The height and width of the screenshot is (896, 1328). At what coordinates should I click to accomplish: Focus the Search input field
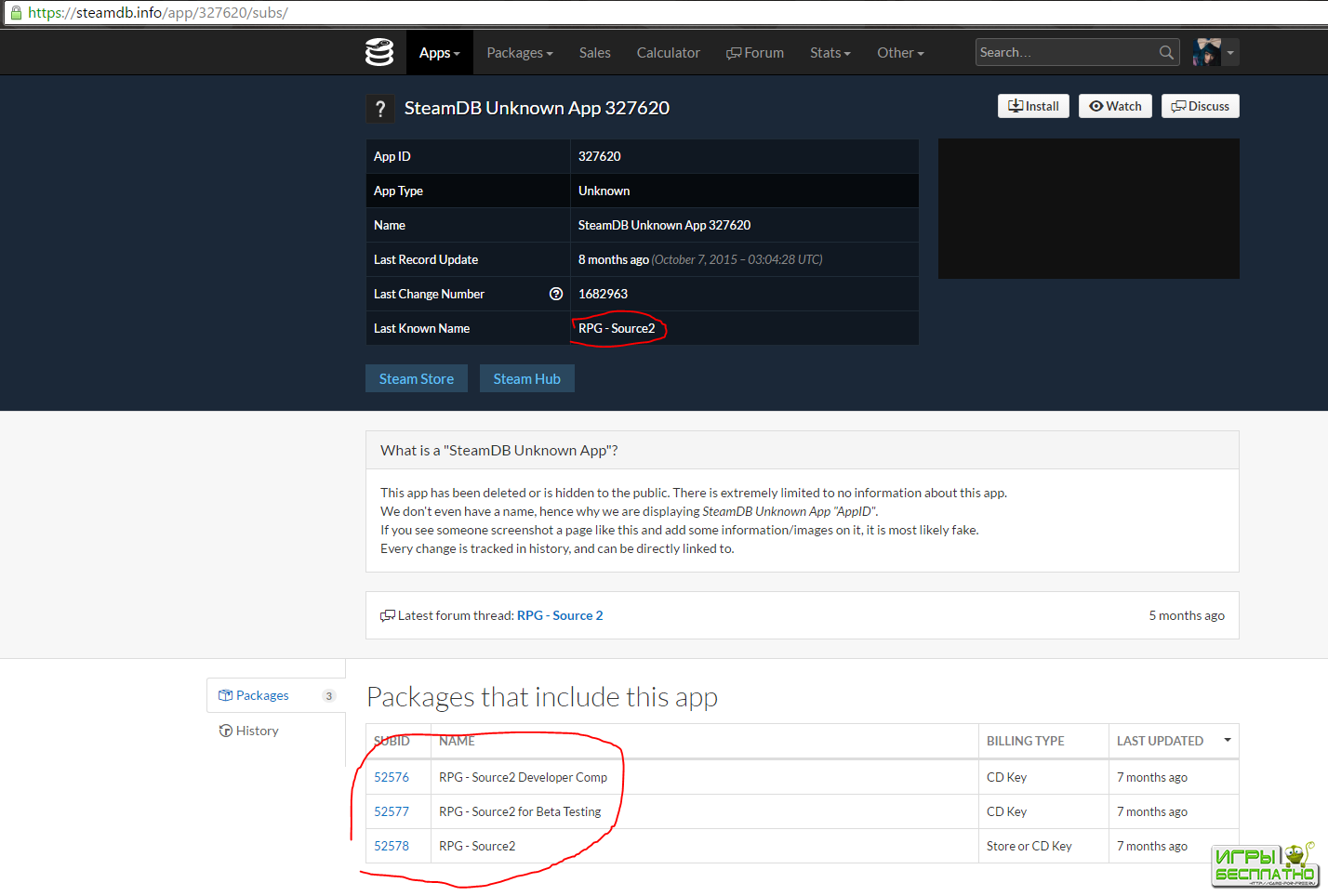coord(1066,52)
